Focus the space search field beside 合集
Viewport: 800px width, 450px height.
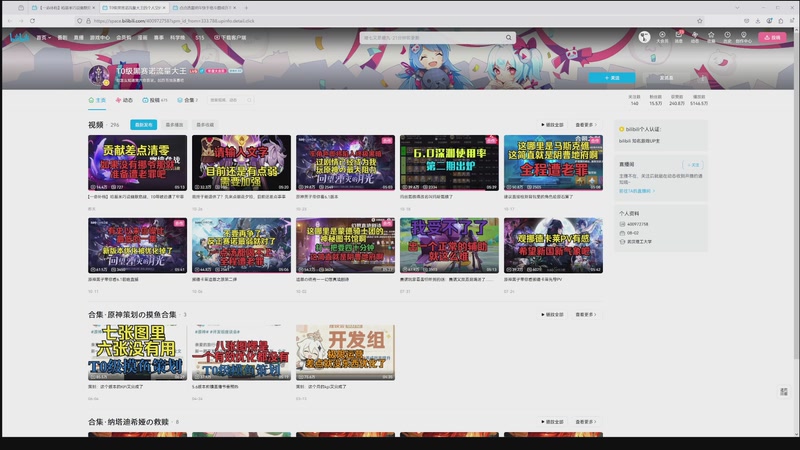pyautogui.click(x=227, y=100)
